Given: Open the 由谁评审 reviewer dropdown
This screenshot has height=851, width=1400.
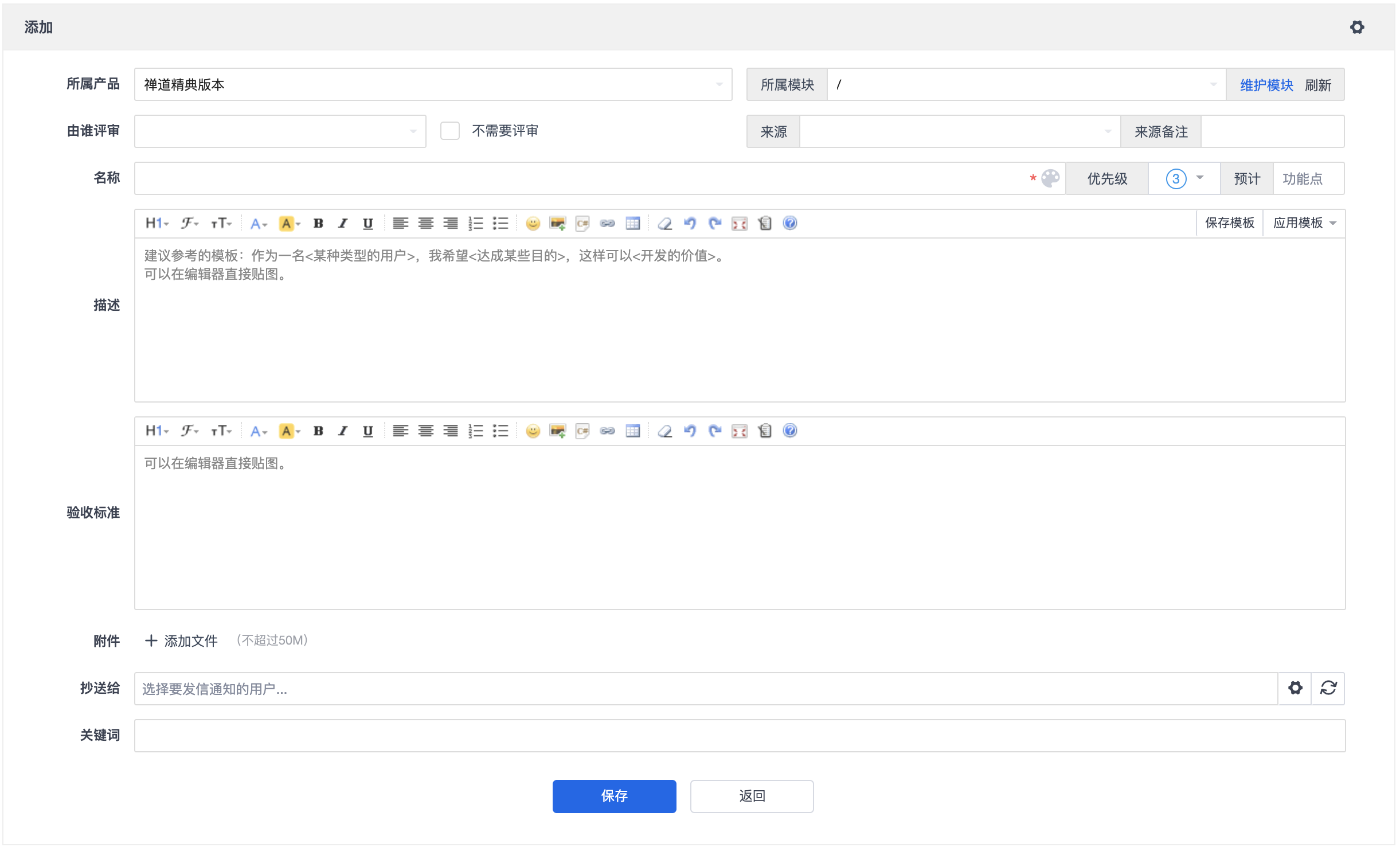Looking at the screenshot, I should tap(280, 131).
